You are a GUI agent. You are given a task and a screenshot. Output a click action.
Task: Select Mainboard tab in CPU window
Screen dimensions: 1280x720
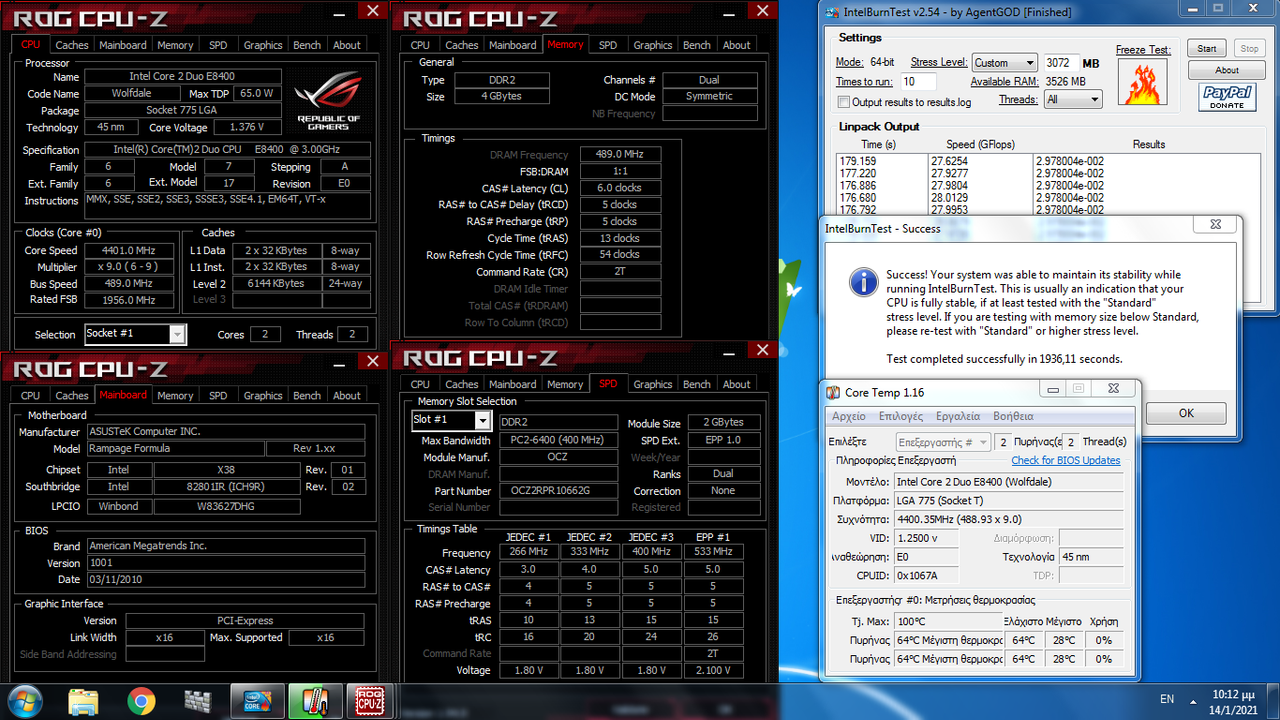(x=123, y=45)
